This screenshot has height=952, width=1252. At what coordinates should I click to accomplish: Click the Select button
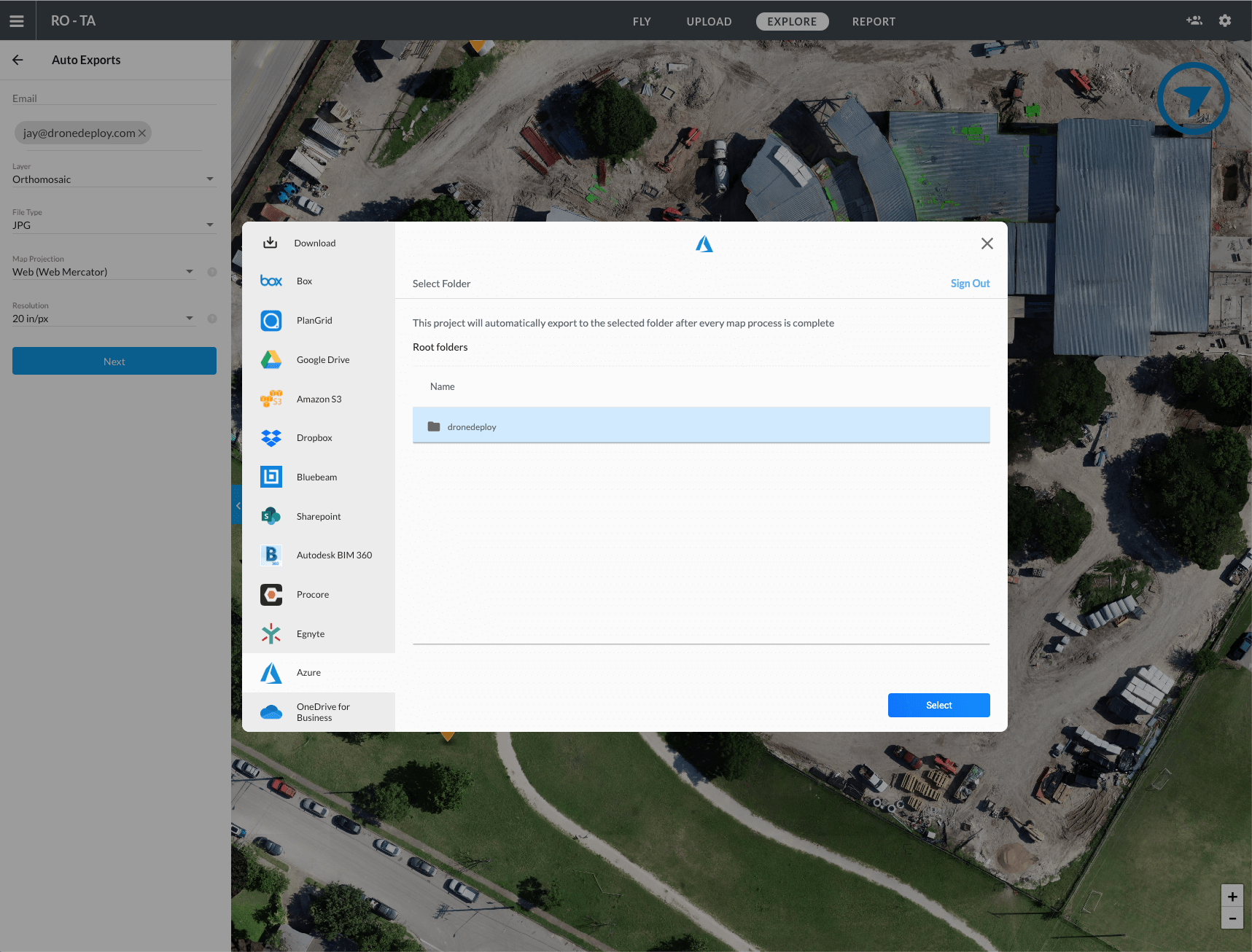click(938, 705)
